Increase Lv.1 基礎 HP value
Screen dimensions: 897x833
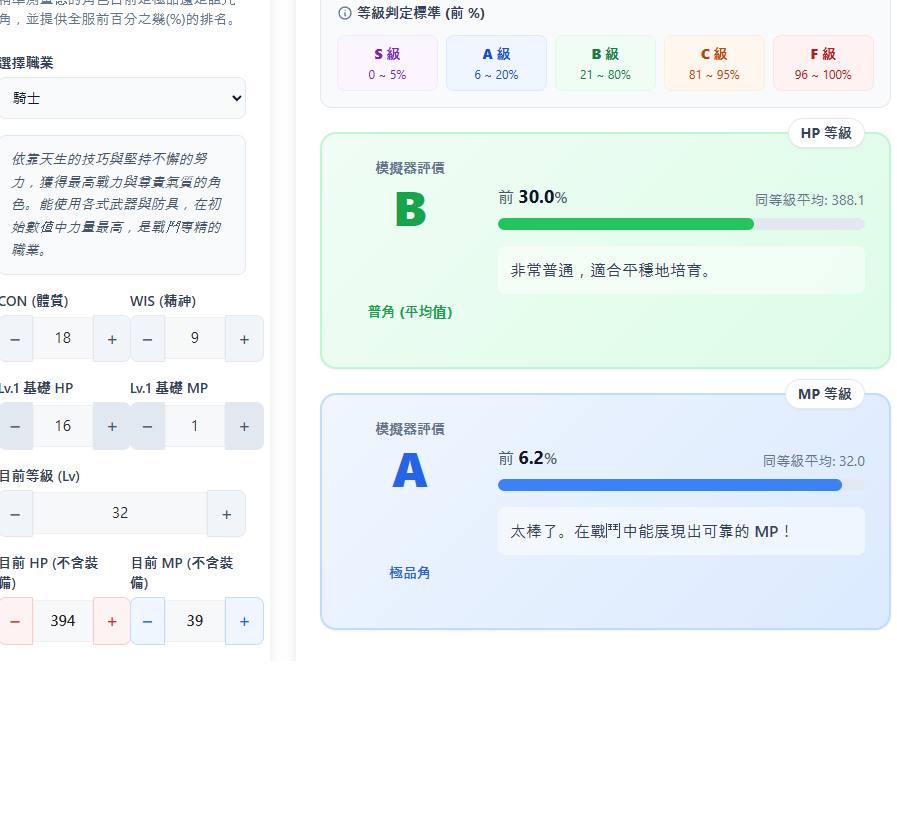111,426
